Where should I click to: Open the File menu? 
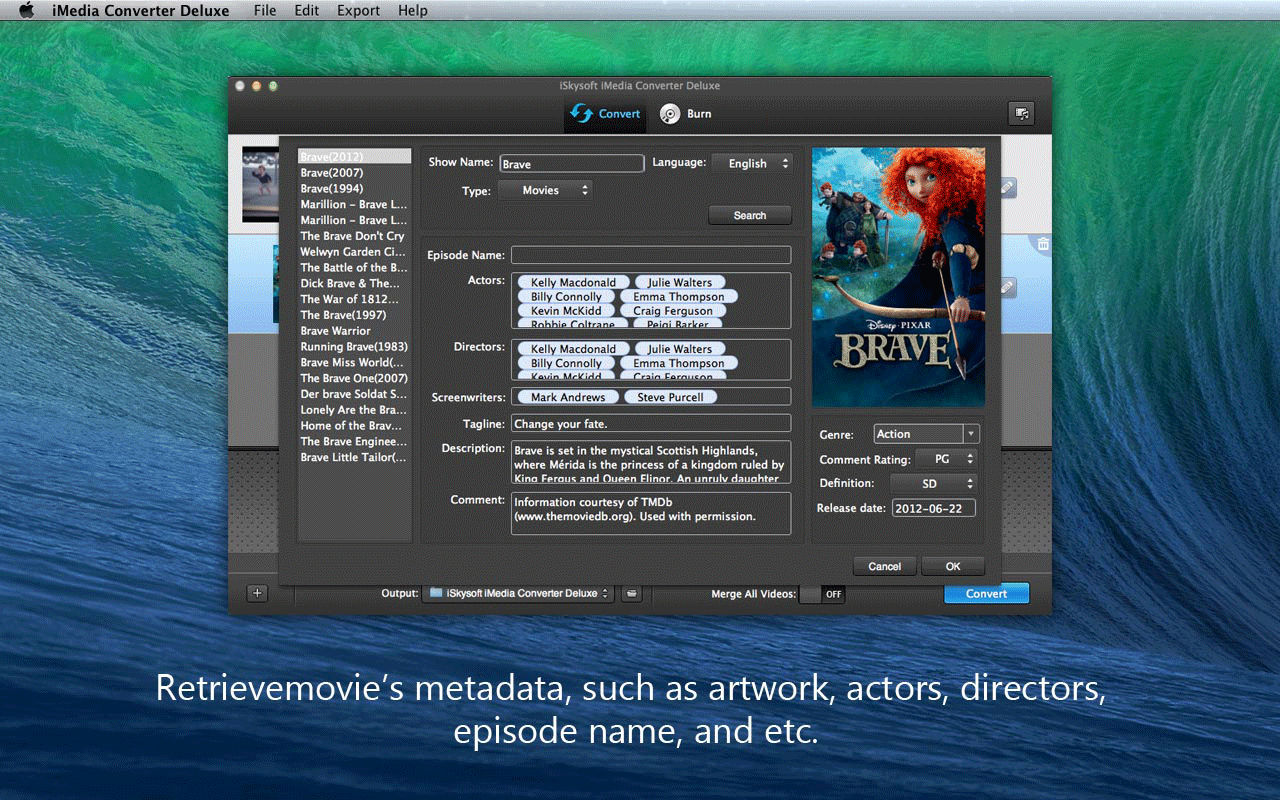click(x=265, y=10)
